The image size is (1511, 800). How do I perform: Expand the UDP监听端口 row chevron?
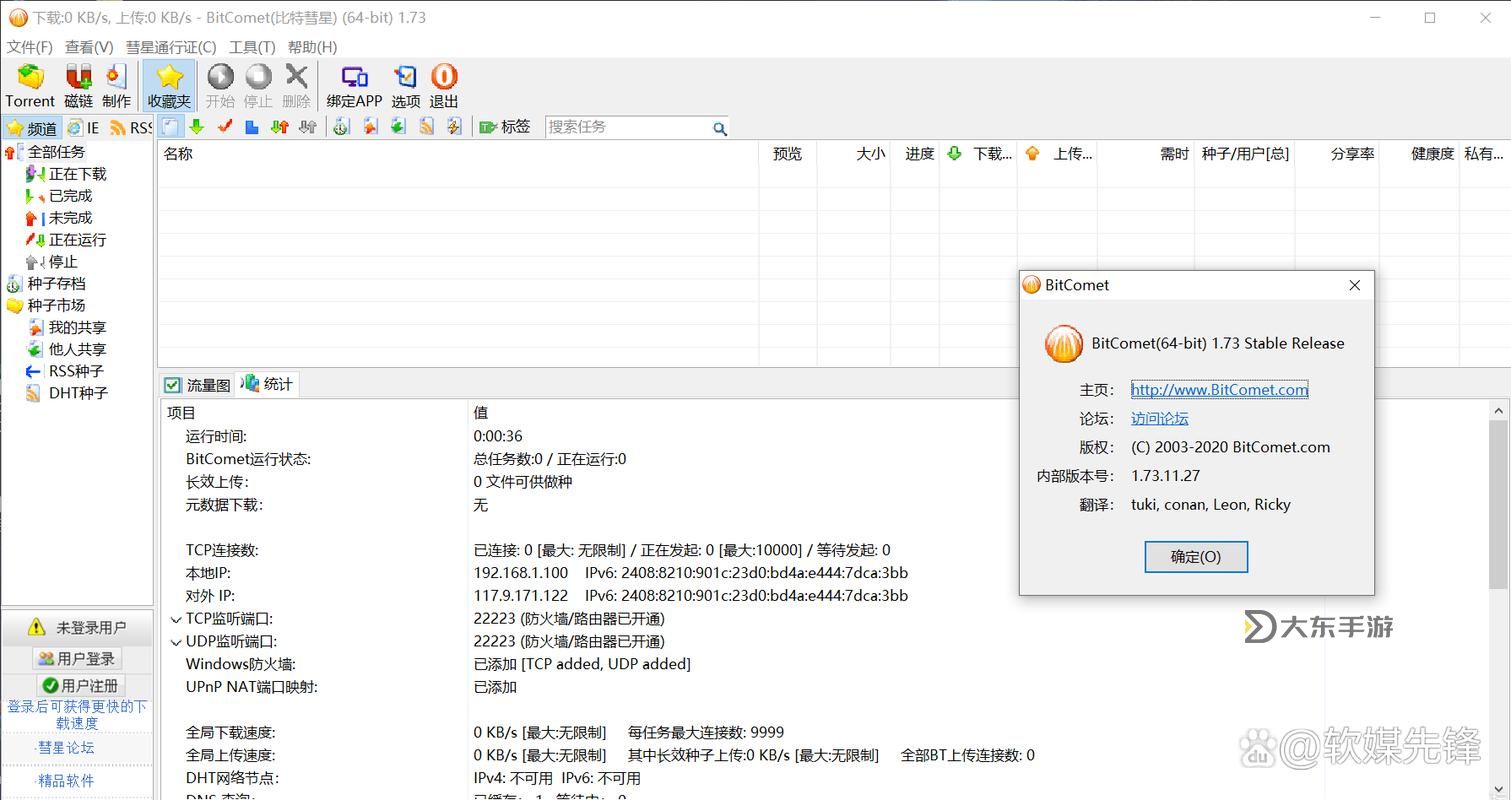(176, 642)
